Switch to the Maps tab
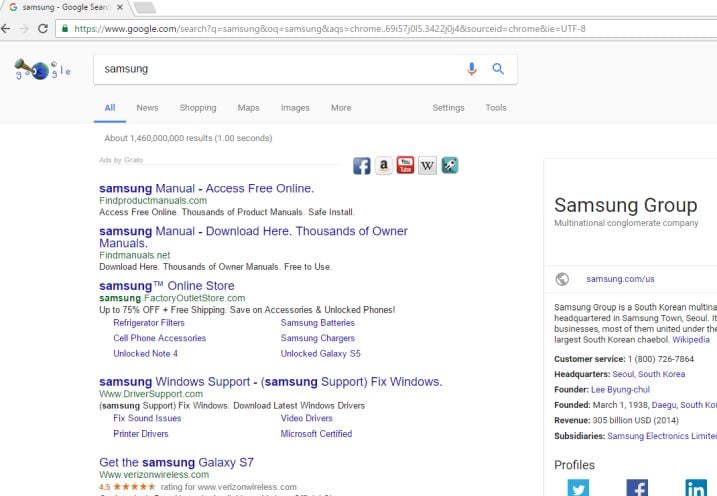Screen dimensions: 717x496 pyautogui.click(x=248, y=108)
